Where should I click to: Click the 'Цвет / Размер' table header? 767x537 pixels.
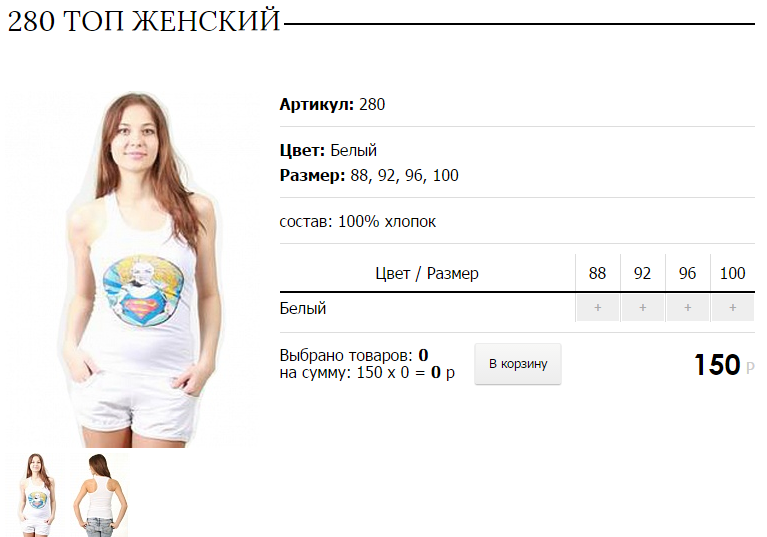pos(427,273)
